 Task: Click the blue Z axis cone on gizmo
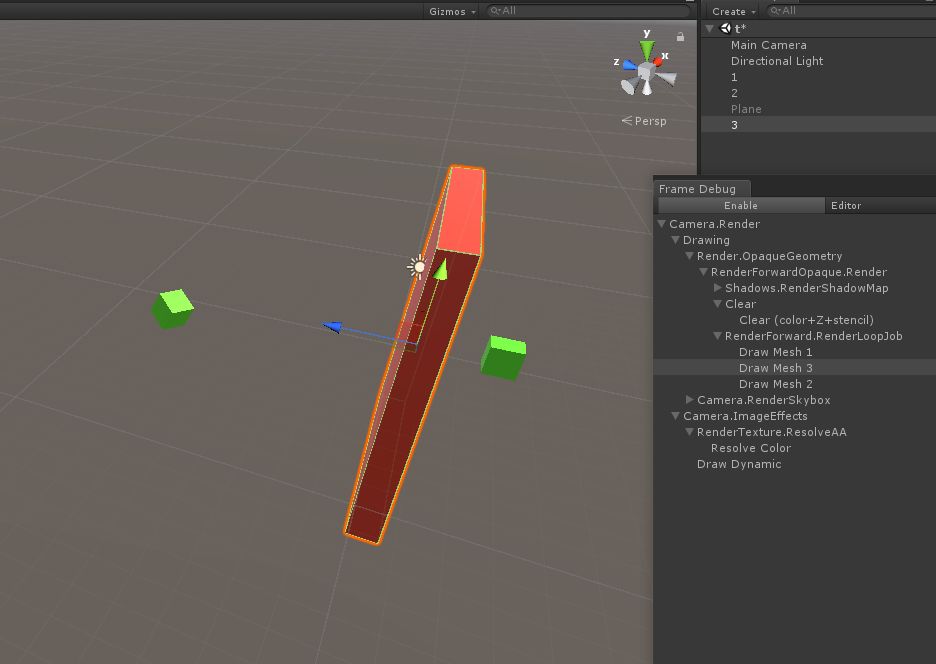tap(629, 65)
